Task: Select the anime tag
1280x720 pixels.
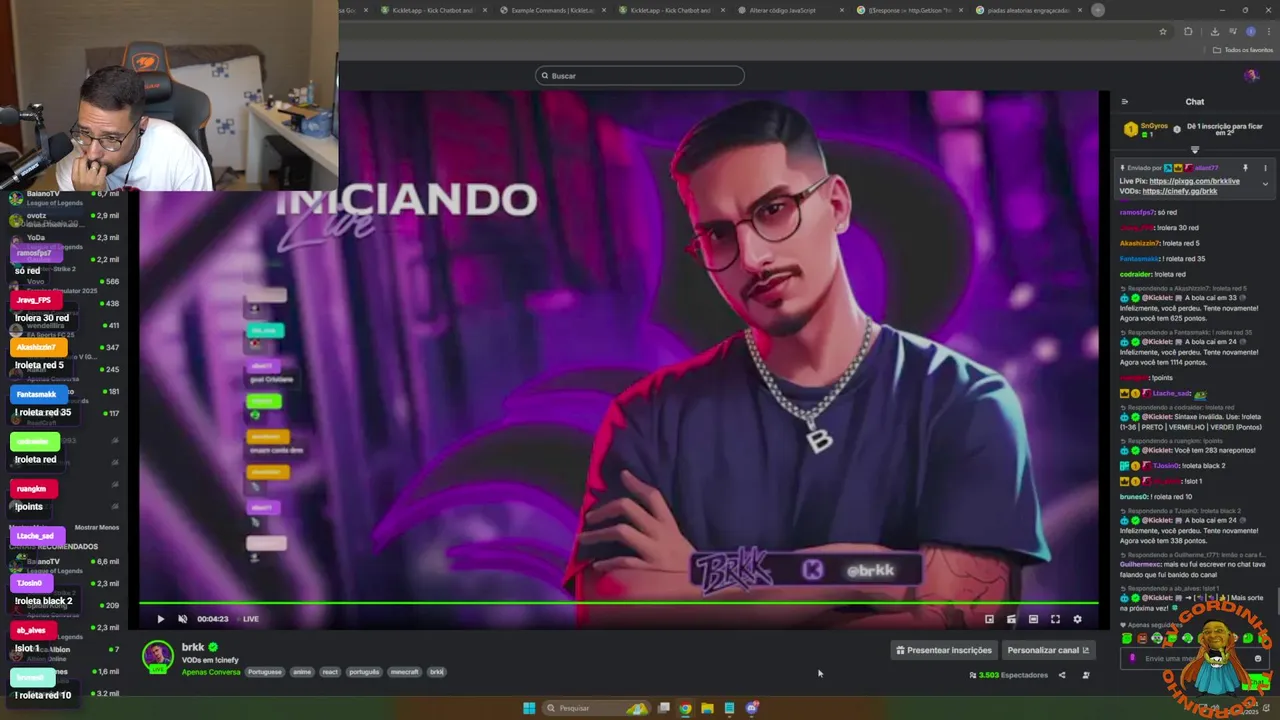Action: [x=302, y=672]
